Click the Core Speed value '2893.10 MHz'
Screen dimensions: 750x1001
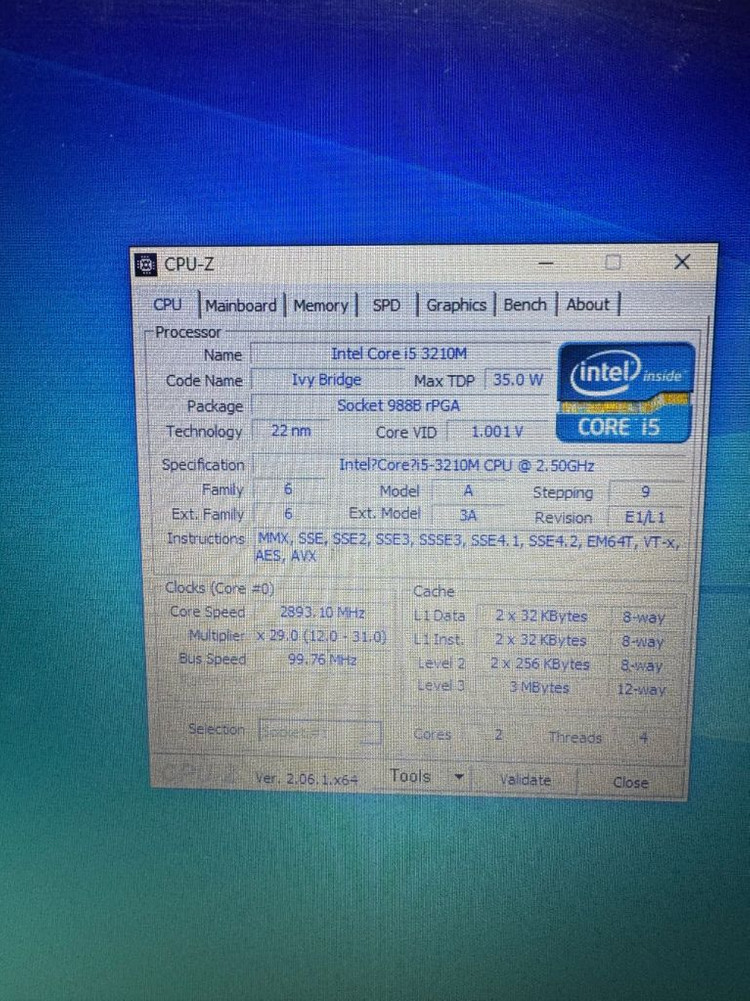322,612
